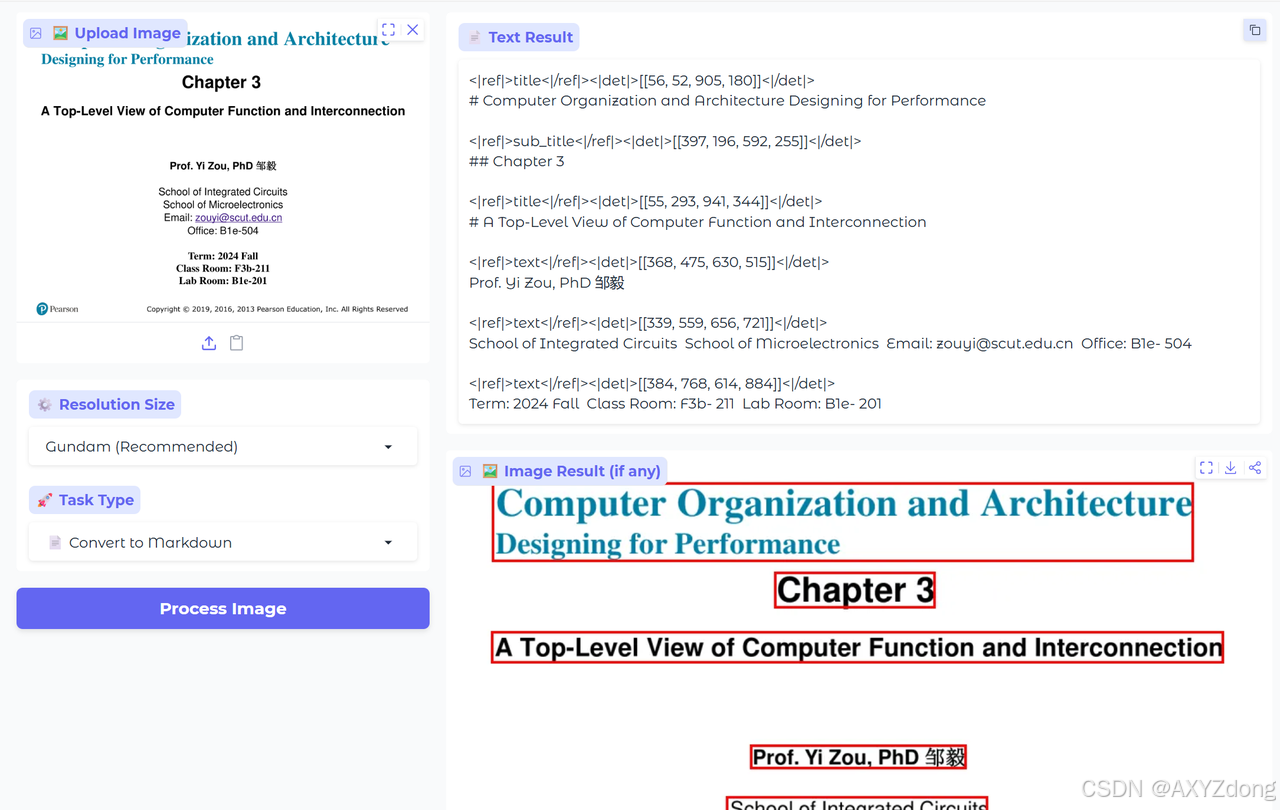
Task: Click the '# A Top-Level View' result line
Action: (x=697, y=222)
